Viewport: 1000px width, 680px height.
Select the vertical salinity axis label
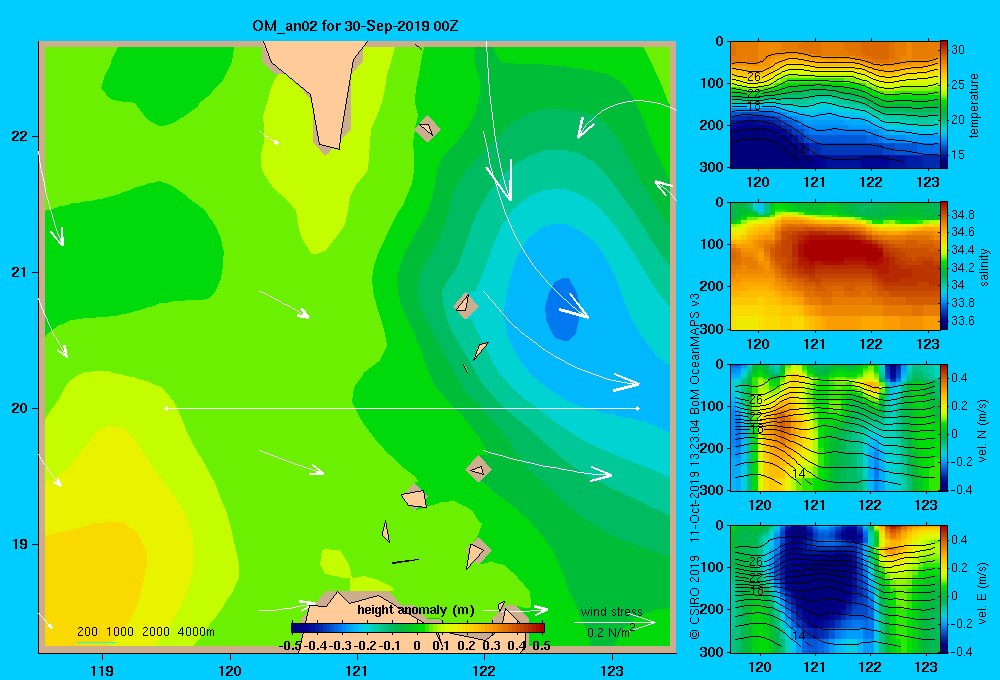pyautogui.click(x=985, y=267)
